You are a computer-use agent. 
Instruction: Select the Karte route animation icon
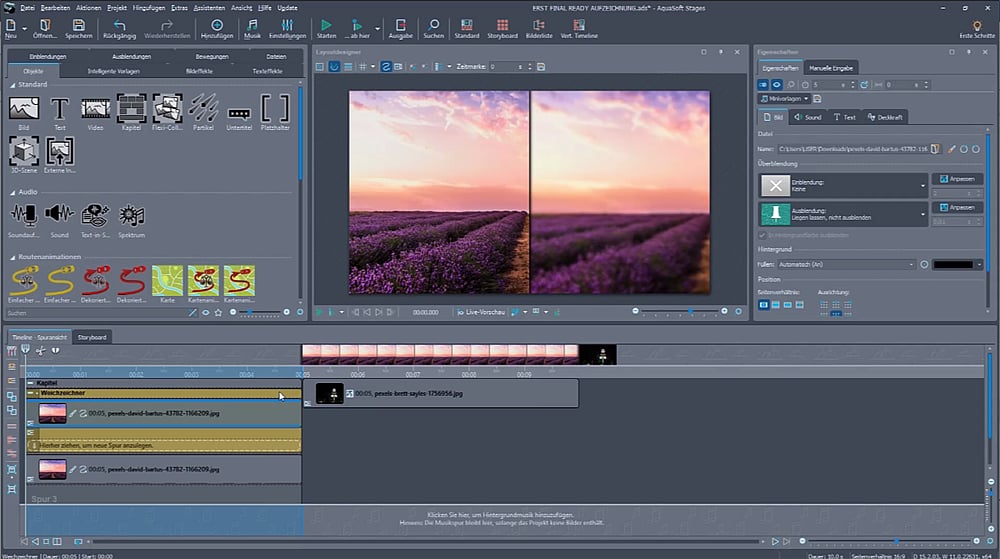coord(167,280)
